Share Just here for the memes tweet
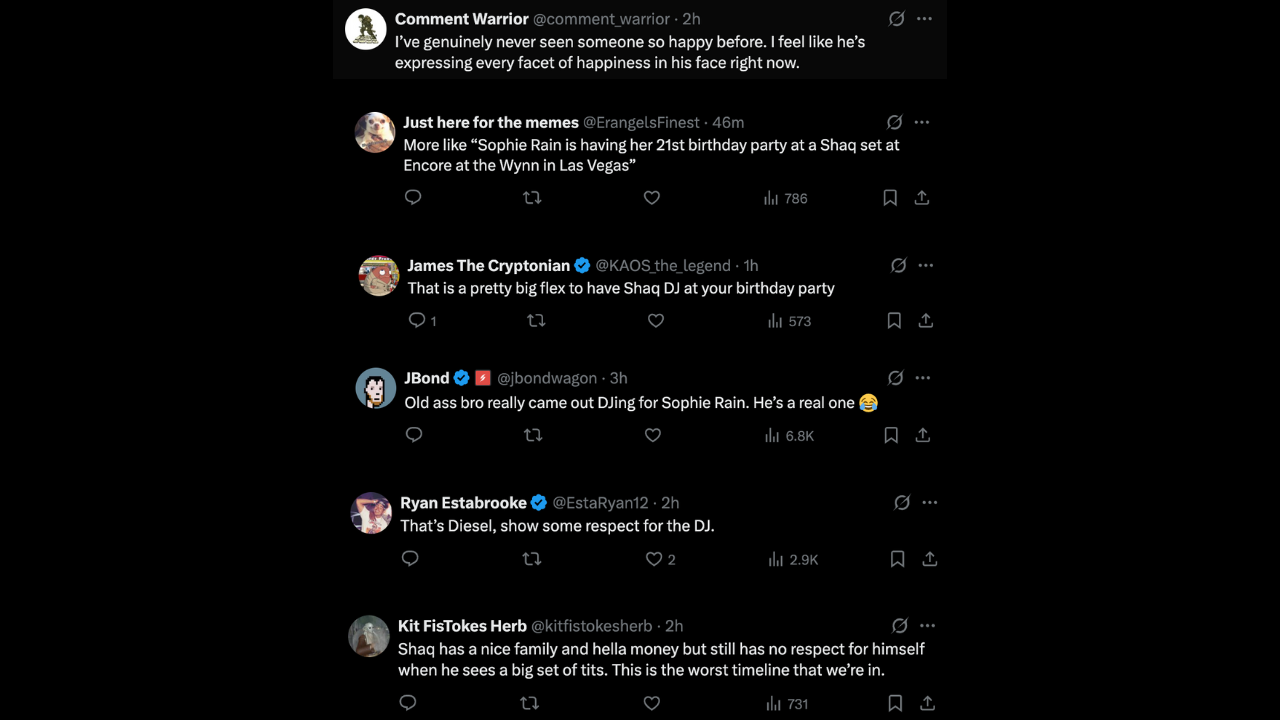 tap(922, 198)
